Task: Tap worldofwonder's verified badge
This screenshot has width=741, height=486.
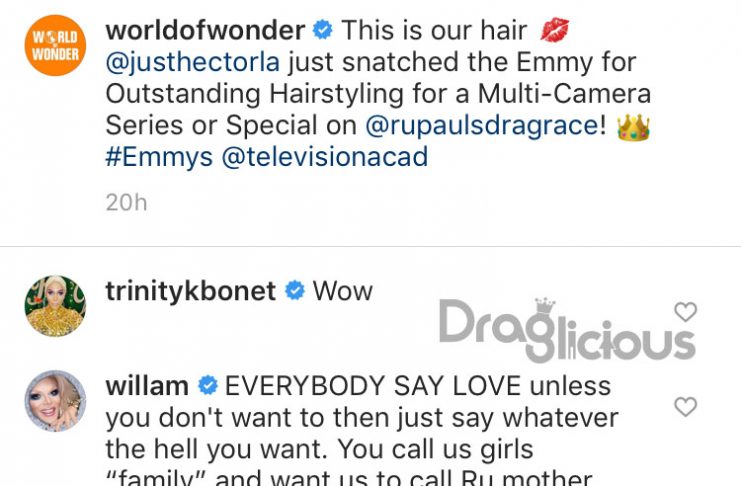Action: pos(323,30)
